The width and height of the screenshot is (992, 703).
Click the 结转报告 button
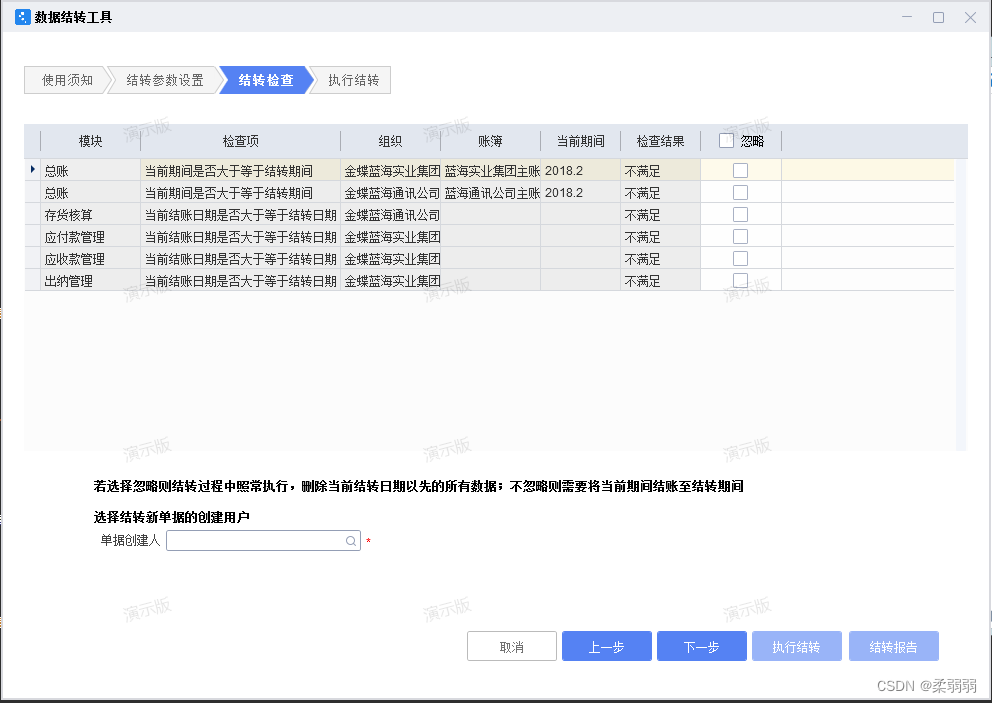point(893,646)
